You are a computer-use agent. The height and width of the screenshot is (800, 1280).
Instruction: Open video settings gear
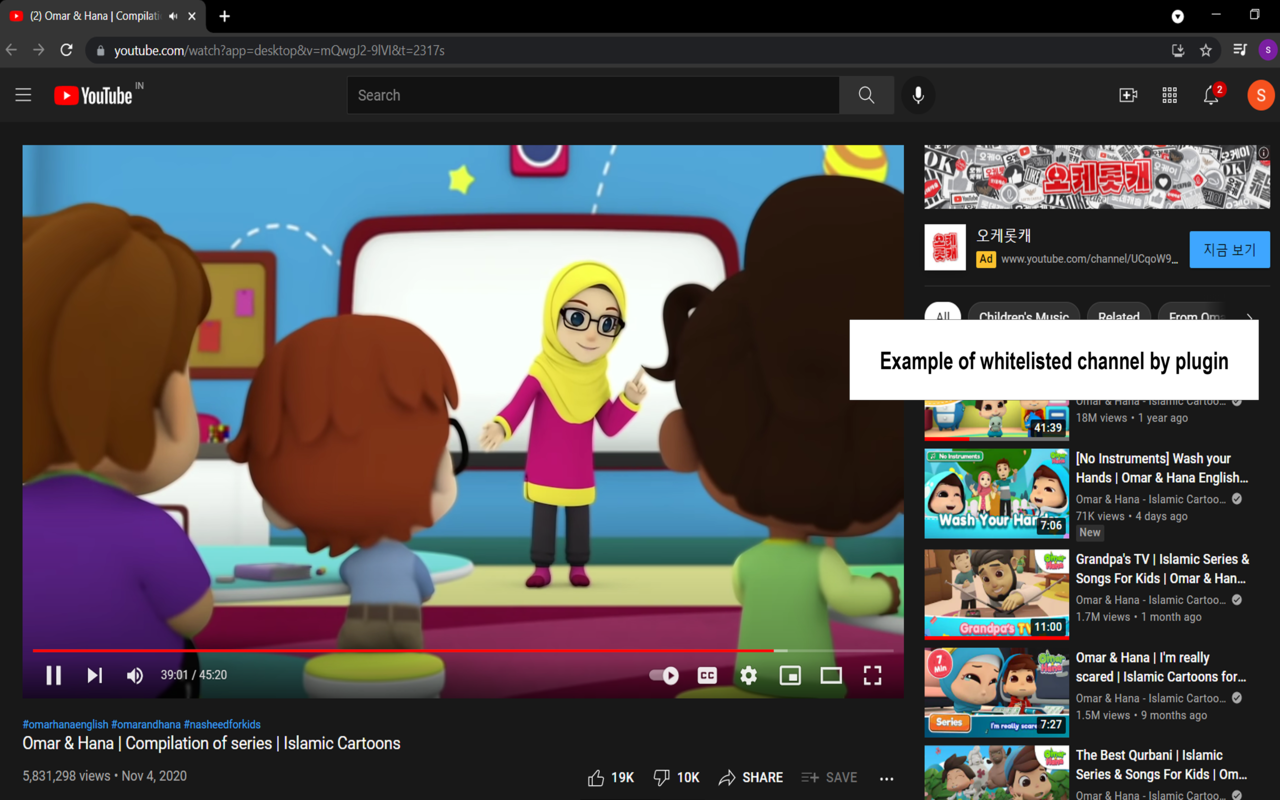[x=748, y=675]
